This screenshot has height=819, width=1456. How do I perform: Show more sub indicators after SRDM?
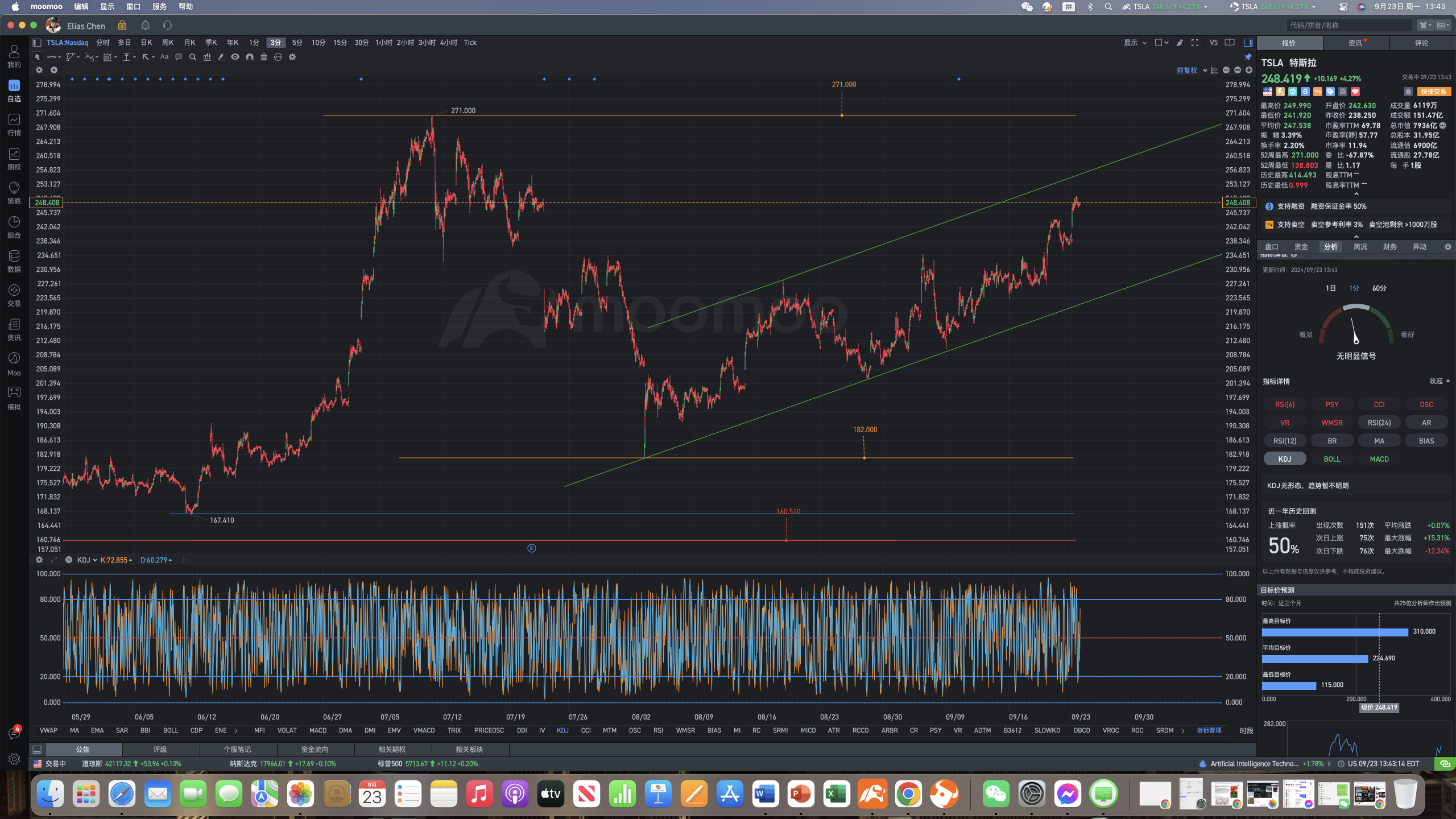[1183, 731]
